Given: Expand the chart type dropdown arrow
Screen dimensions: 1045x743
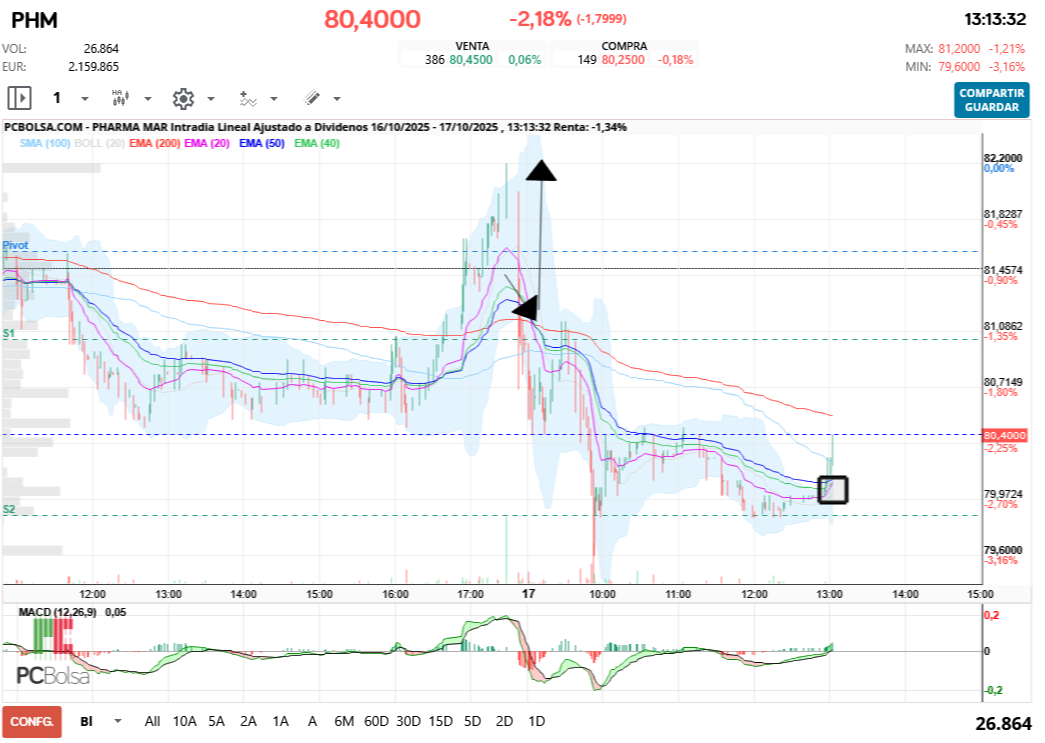Looking at the screenshot, I should (x=148, y=99).
